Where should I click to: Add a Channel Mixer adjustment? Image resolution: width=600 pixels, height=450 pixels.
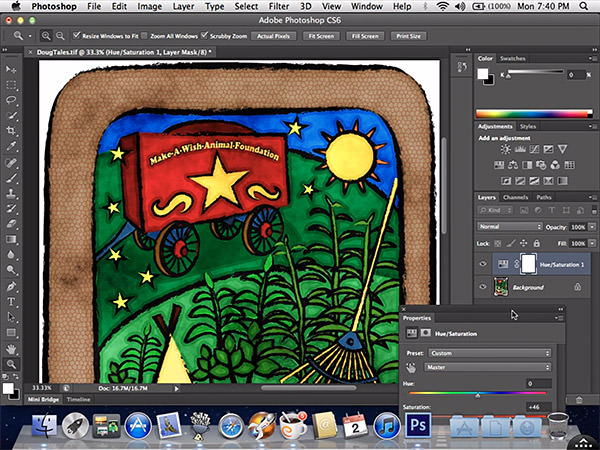click(555, 165)
